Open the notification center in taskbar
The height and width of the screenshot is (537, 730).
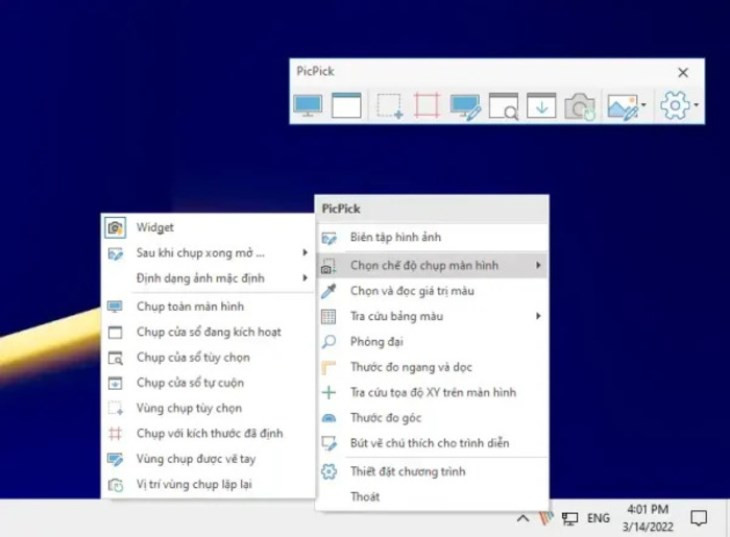[x=699, y=518]
